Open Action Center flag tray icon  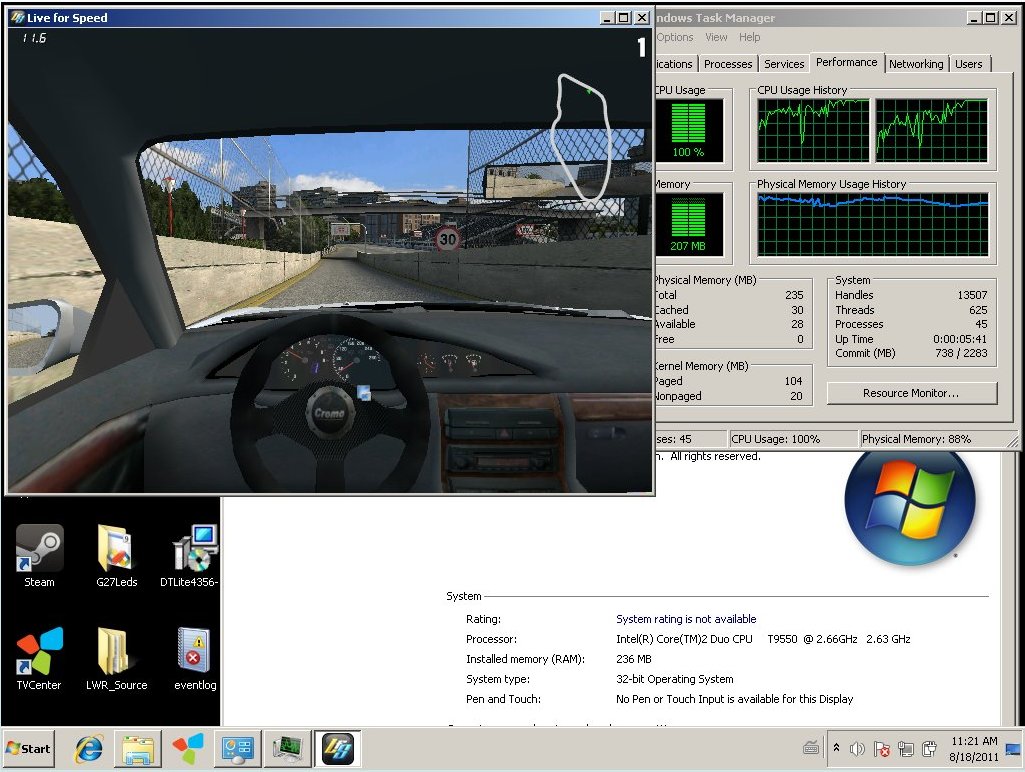(881, 749)
